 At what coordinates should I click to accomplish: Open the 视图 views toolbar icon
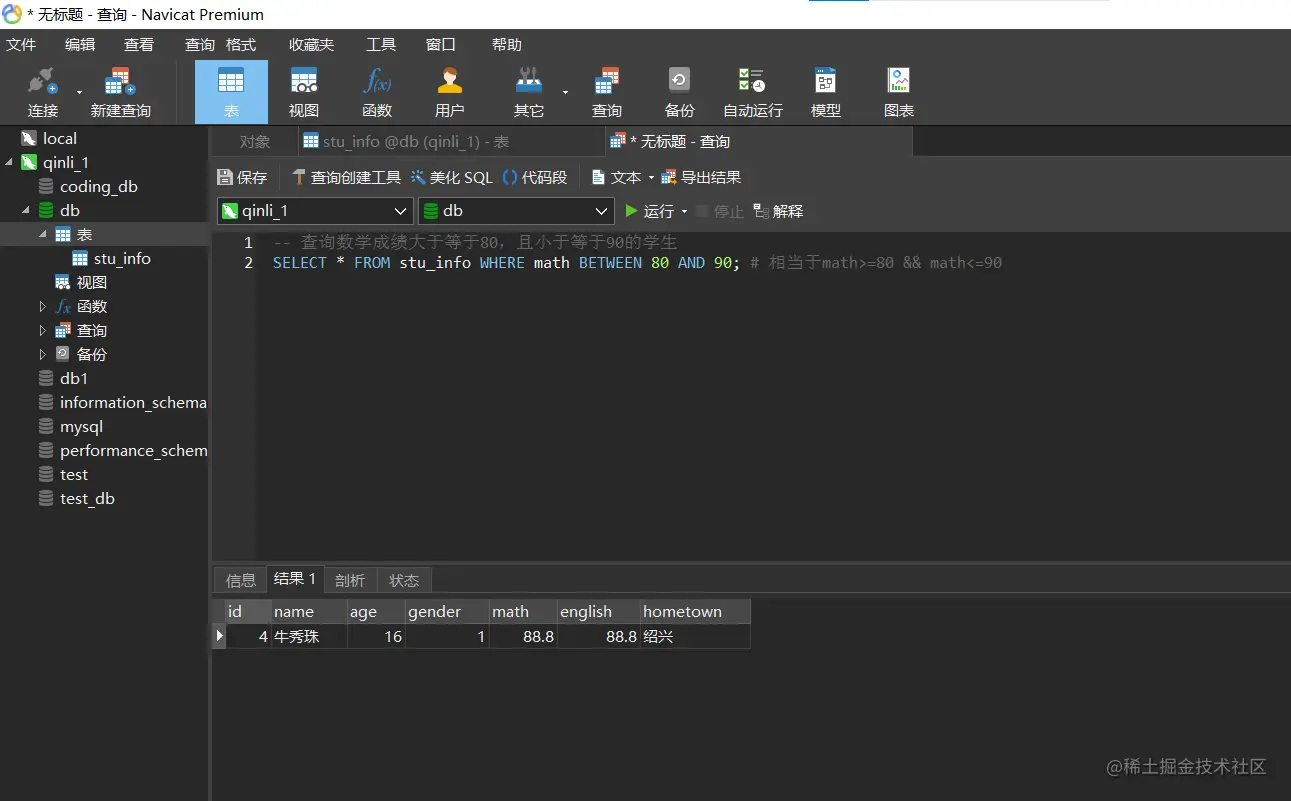[304, 92]
